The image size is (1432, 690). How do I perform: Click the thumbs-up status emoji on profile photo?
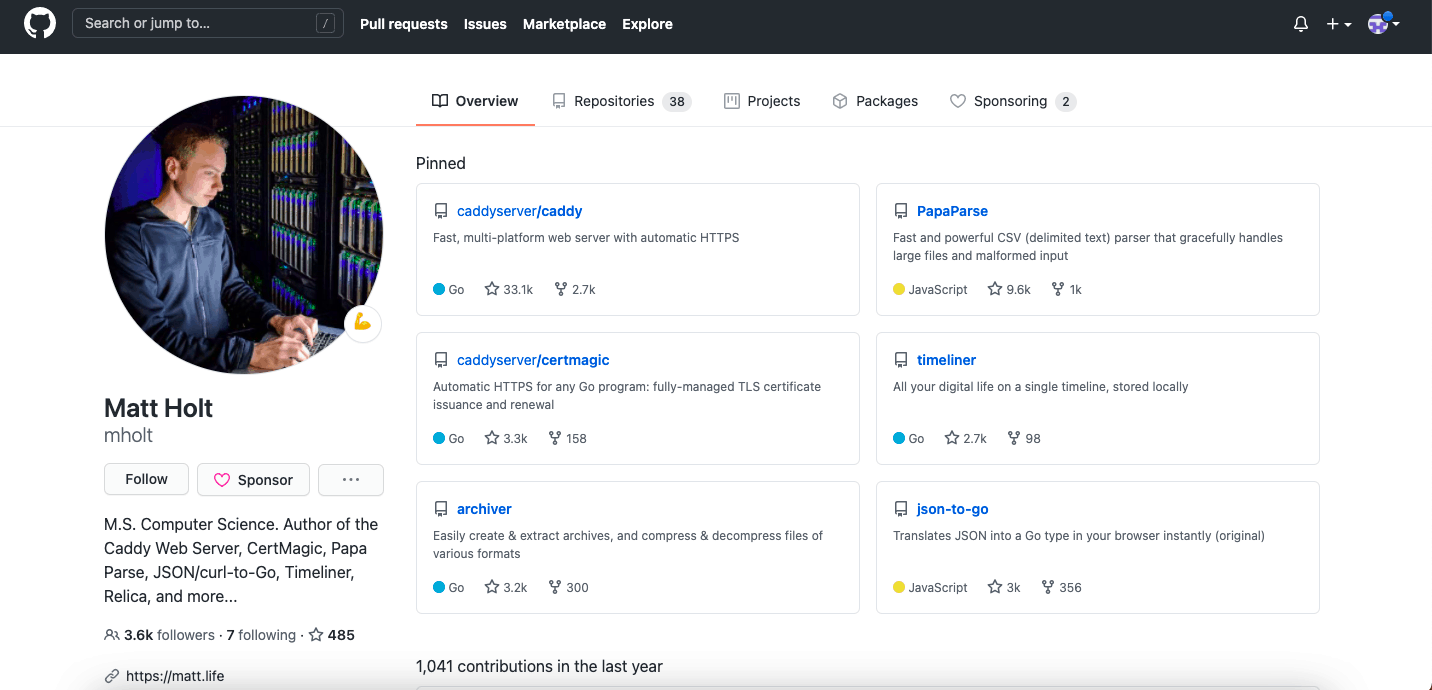[362, 323]
